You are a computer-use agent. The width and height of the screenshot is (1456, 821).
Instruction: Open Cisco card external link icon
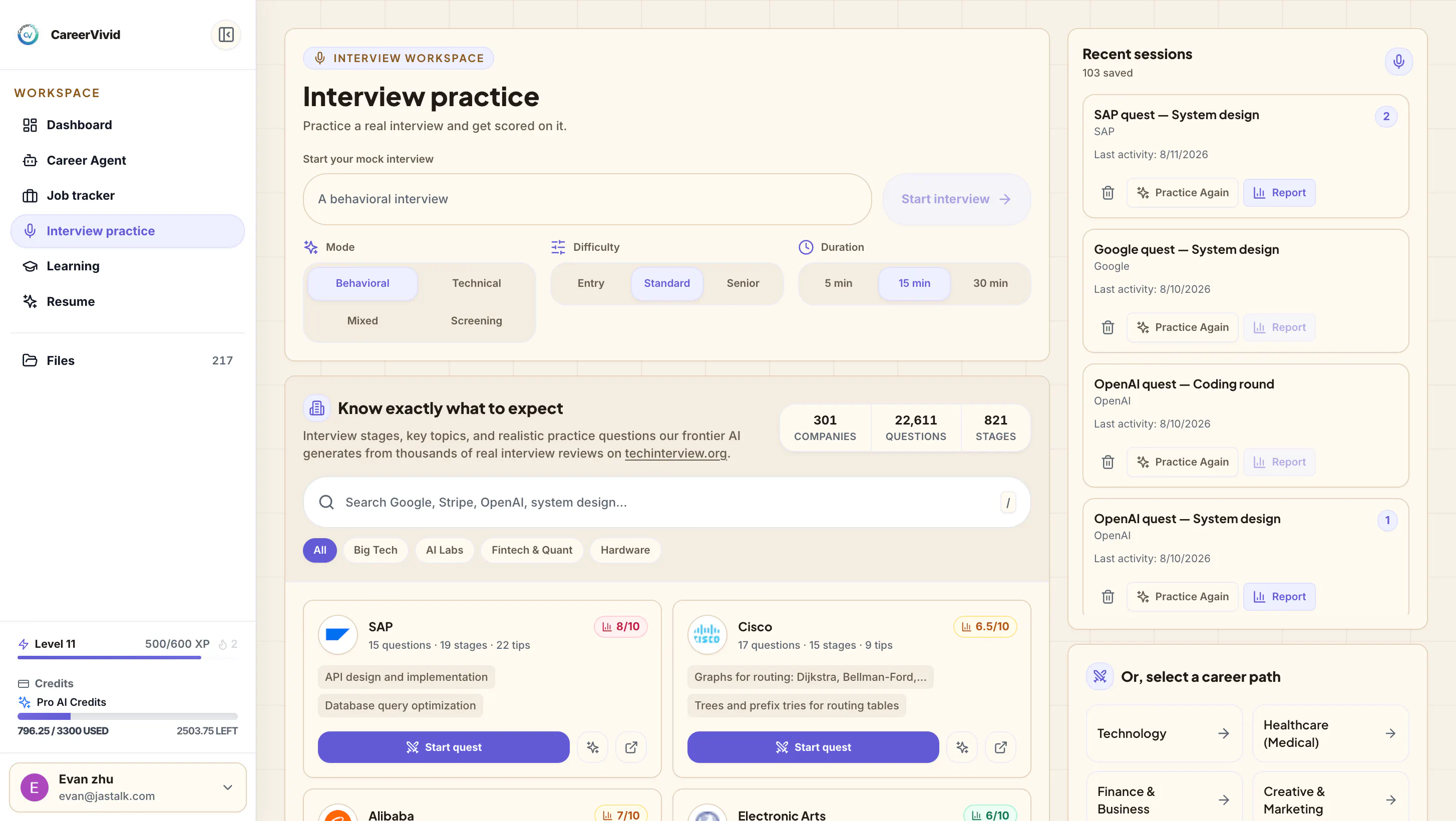(x=1000, y=747)
